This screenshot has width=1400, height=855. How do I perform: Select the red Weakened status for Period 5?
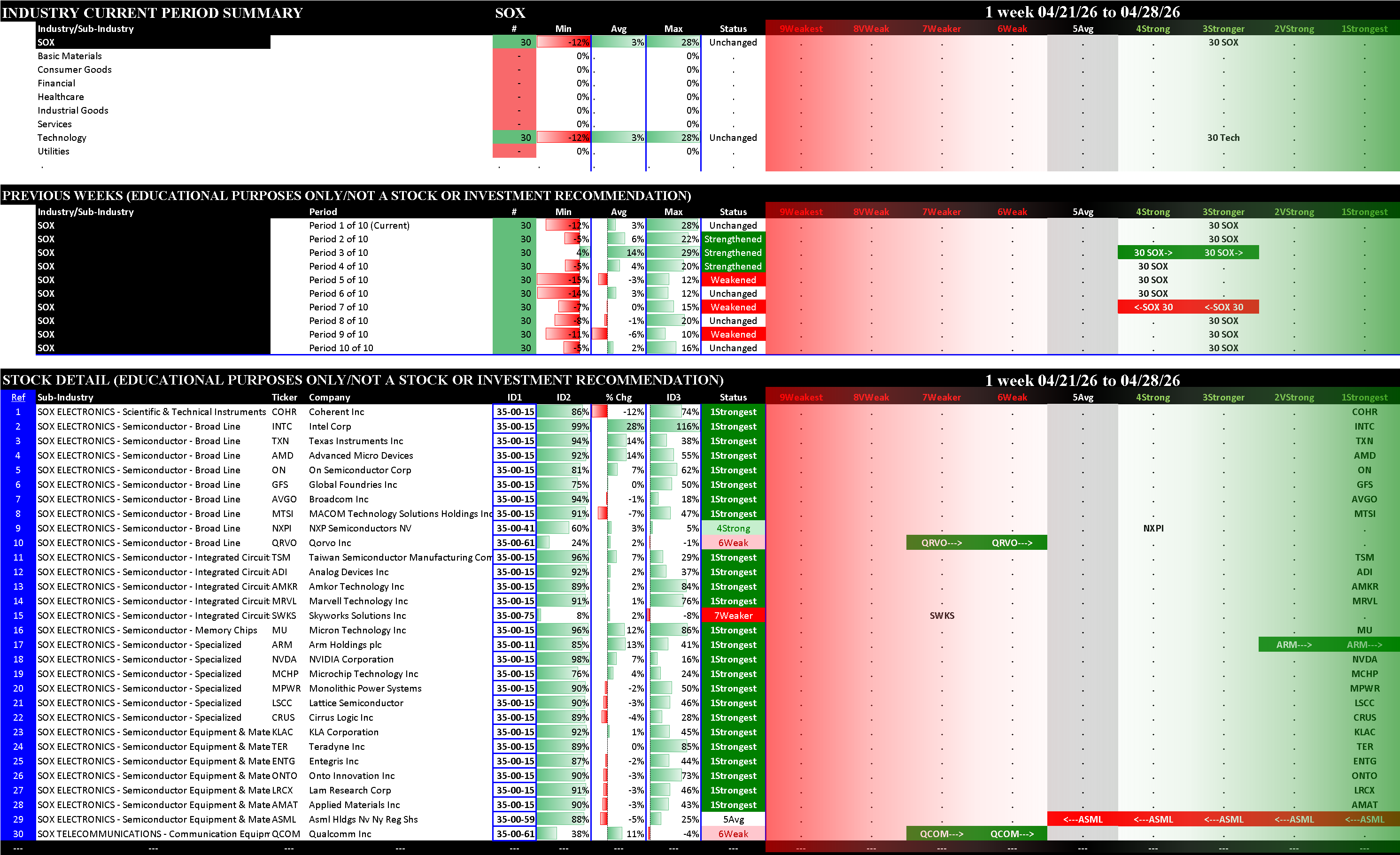[x=733, y=280]
